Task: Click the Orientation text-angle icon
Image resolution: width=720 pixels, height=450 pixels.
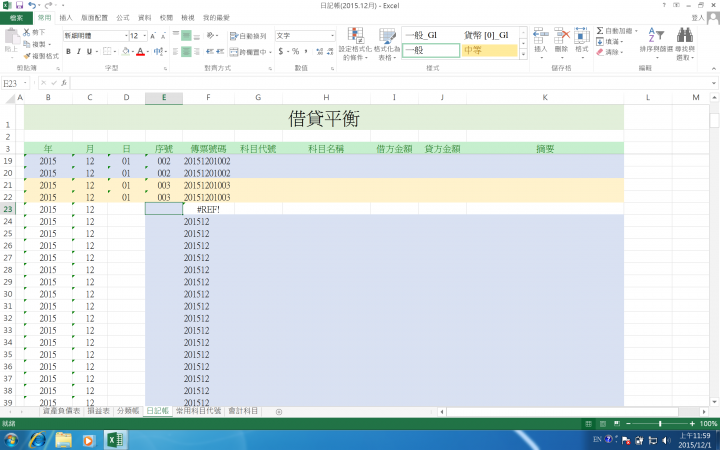Action: click(210, 35)
